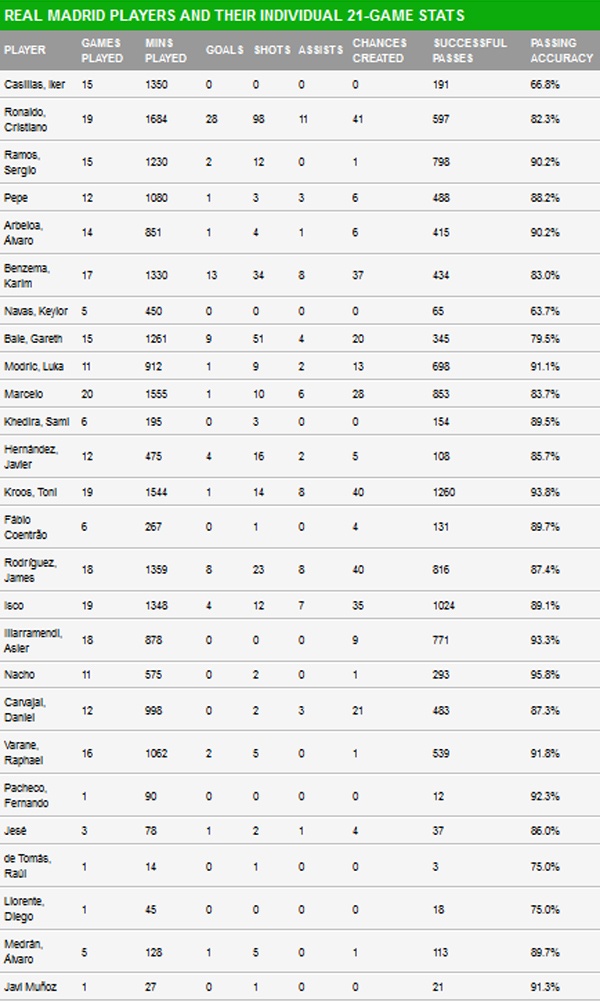Click the Kroos, Toni player name
Viewport: 600px width, 1002px height.
coord(31,493)
